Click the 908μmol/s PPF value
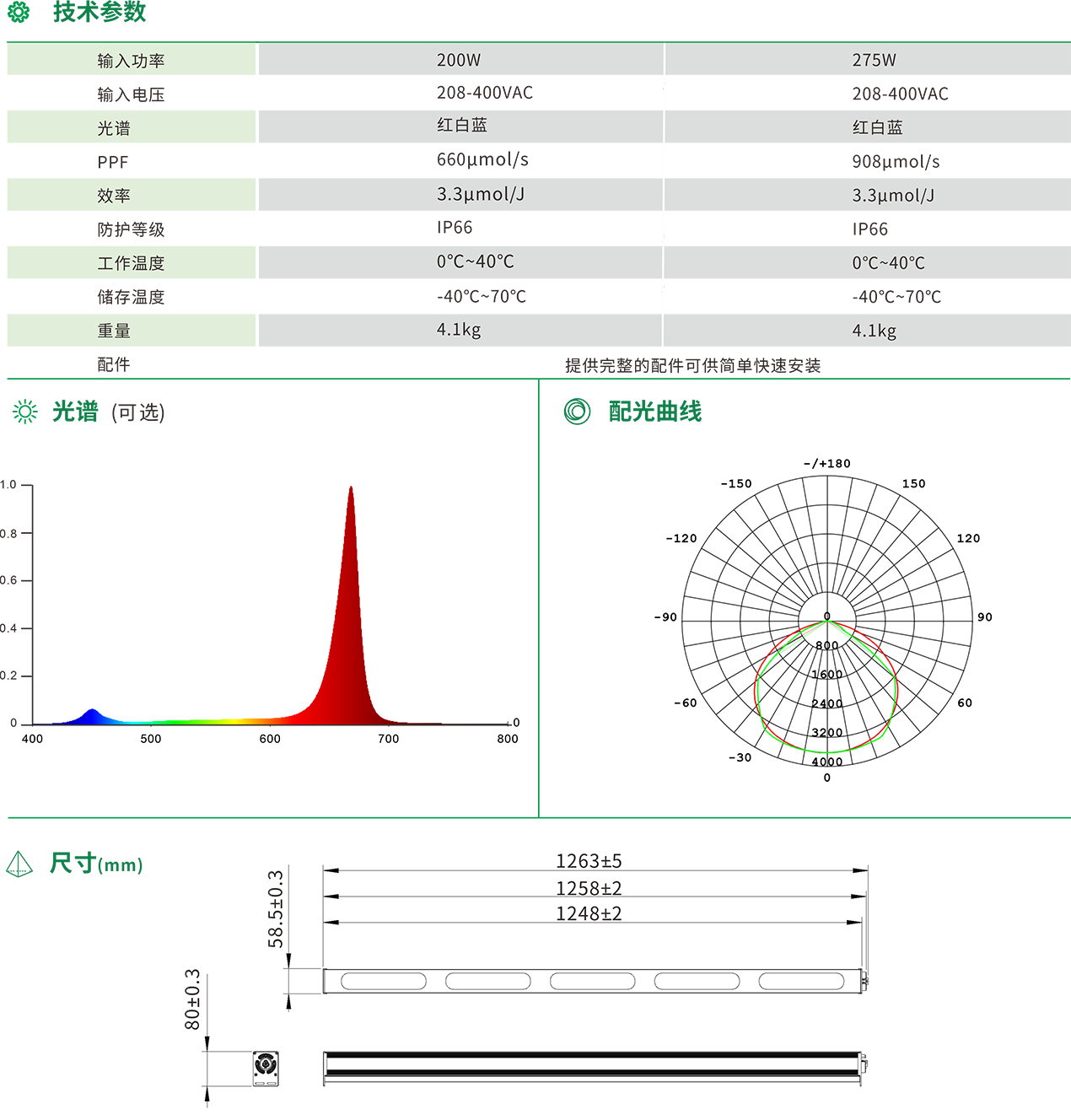 [896, 161]
